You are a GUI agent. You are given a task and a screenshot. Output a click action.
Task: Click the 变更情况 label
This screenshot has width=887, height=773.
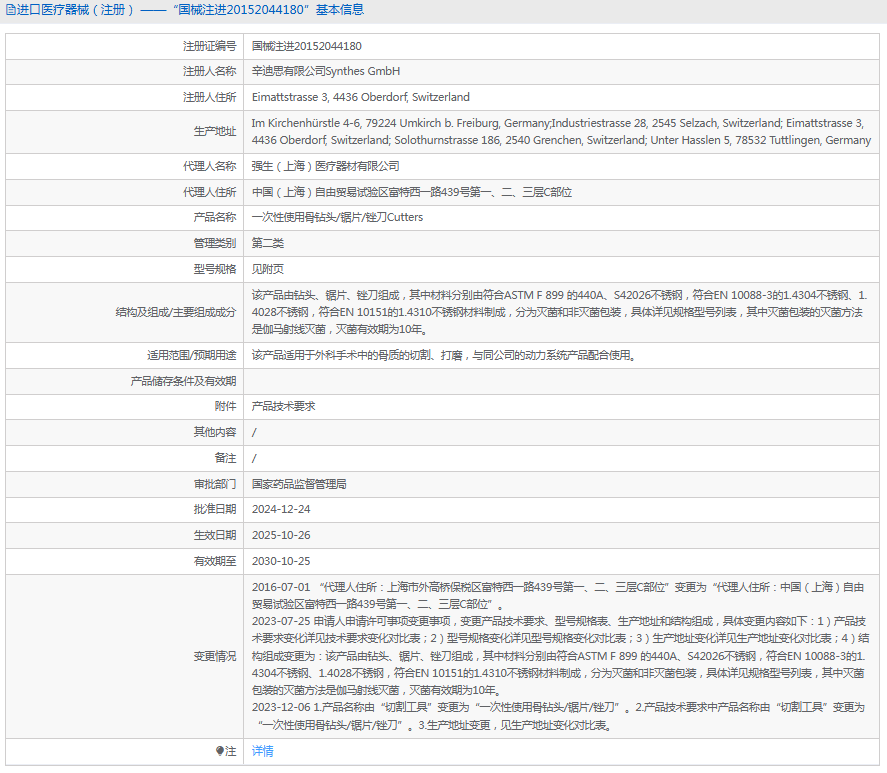click(x=214, y=656)
